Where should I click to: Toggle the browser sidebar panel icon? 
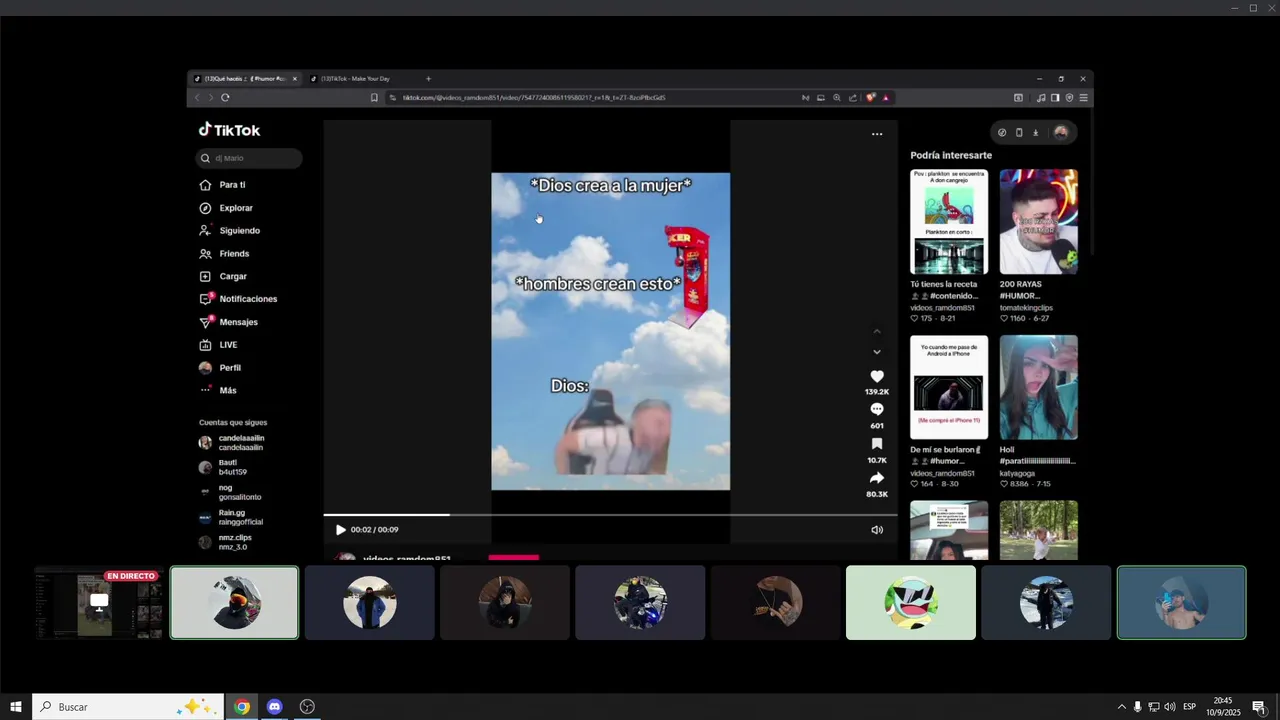coord(1055,98)
